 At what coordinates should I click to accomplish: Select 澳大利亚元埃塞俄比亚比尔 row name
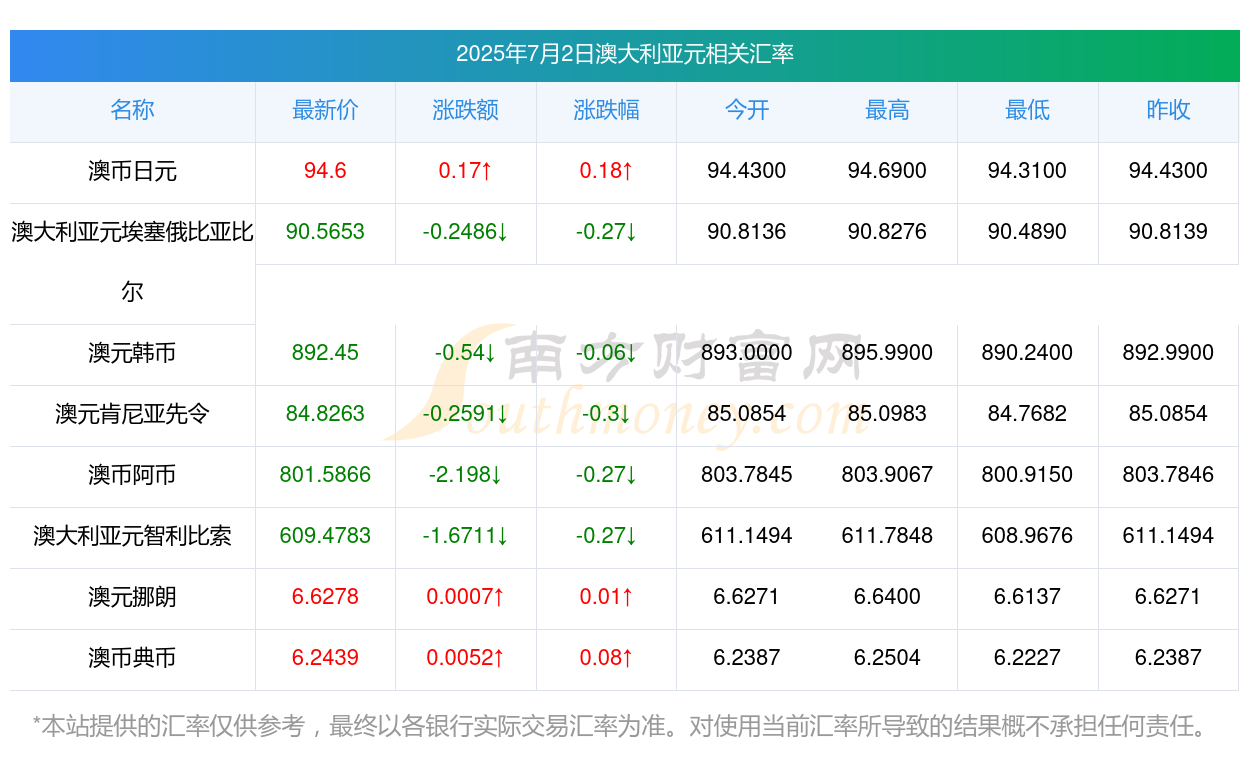132,262
